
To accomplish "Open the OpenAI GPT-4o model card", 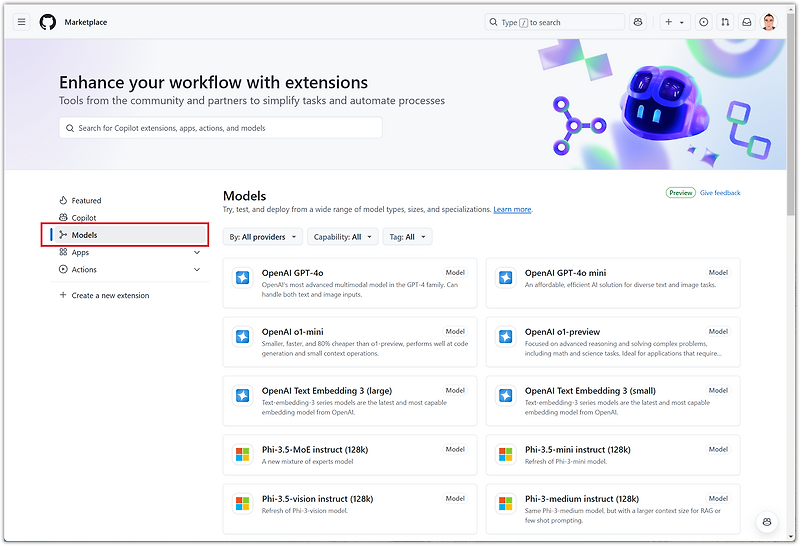I will pos(350,283).
